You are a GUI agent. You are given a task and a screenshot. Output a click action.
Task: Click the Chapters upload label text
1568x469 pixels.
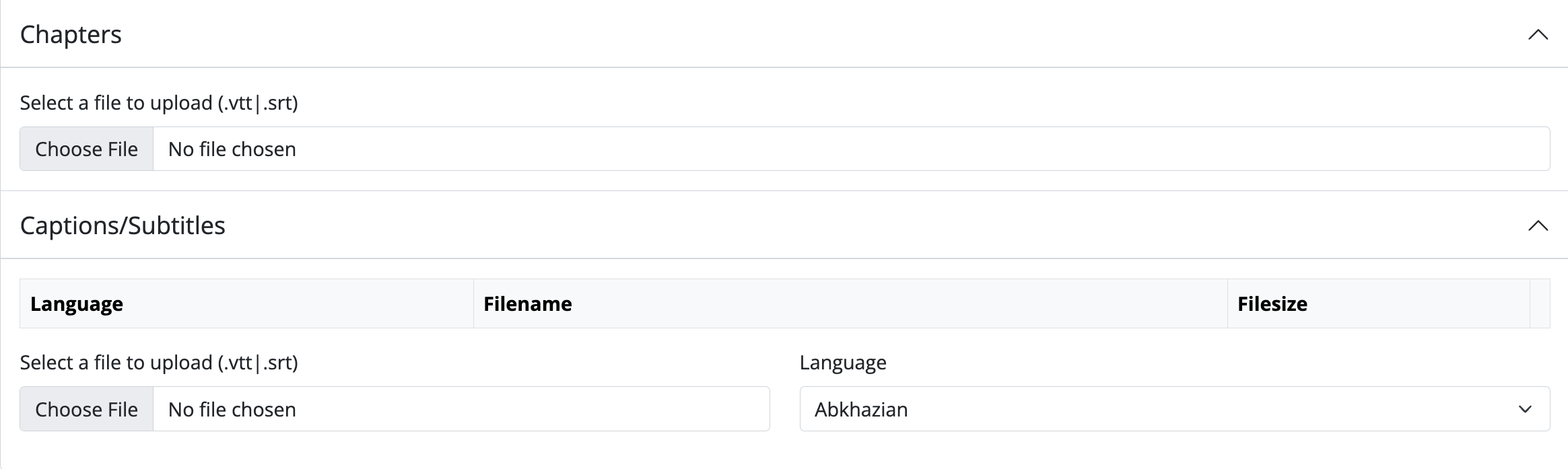click(x=159, y=103)
